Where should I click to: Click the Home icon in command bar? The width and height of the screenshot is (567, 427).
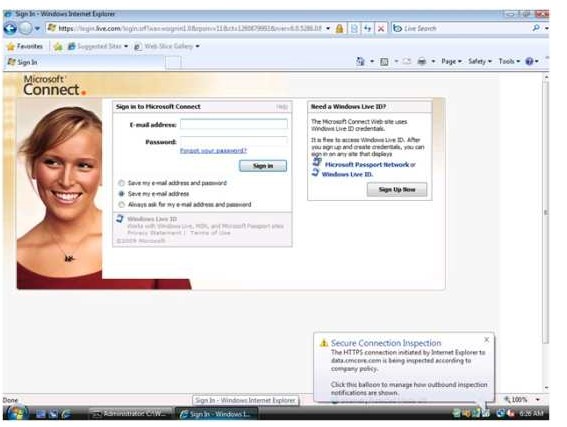[360, 61]
